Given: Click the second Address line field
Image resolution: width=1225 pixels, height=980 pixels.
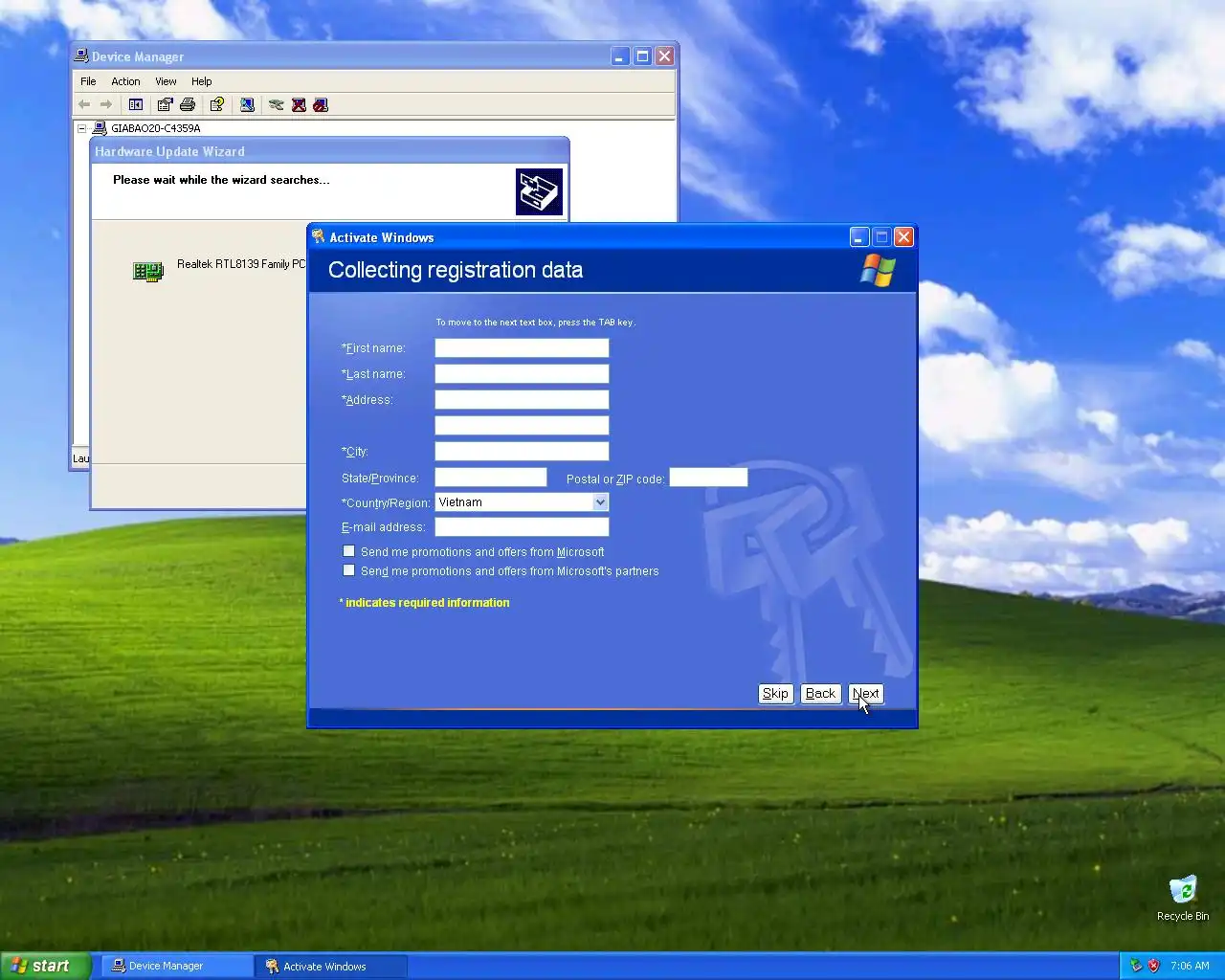Looking at the screenshot, I should [522, 426].
